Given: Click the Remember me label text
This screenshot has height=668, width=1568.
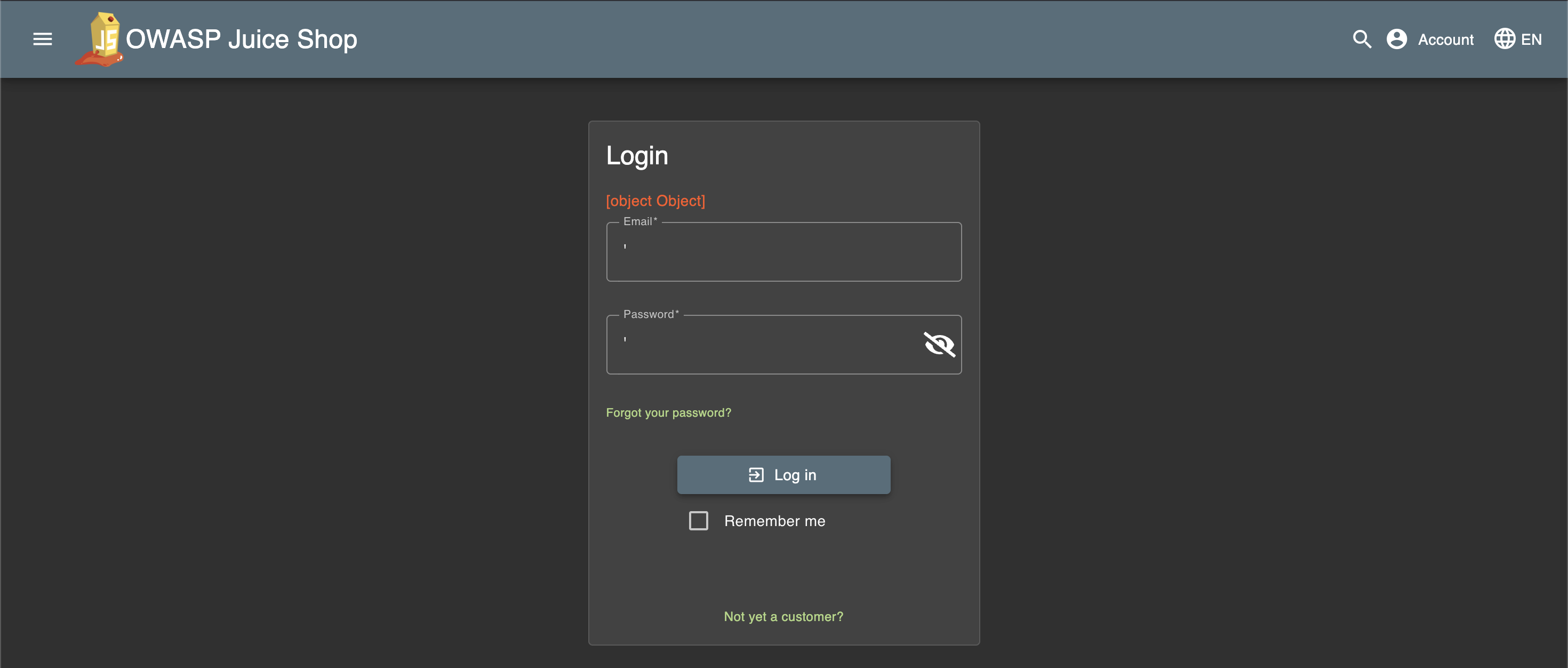Looking at the screenshot, I should pyautogui.click(x=774, y=521).
